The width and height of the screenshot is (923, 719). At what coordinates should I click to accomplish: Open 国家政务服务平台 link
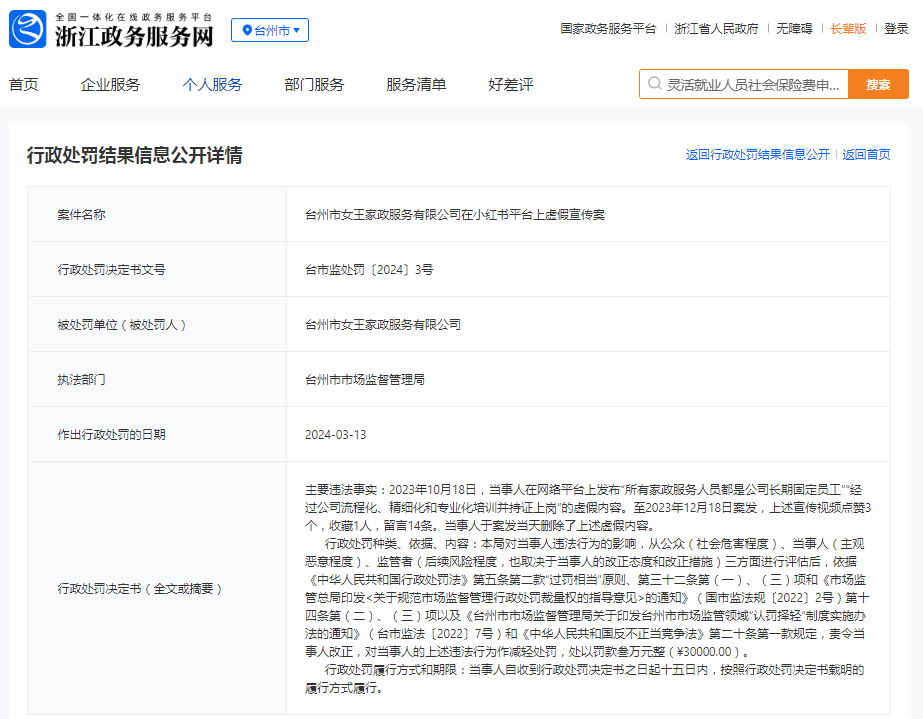[x=608, y=28]
